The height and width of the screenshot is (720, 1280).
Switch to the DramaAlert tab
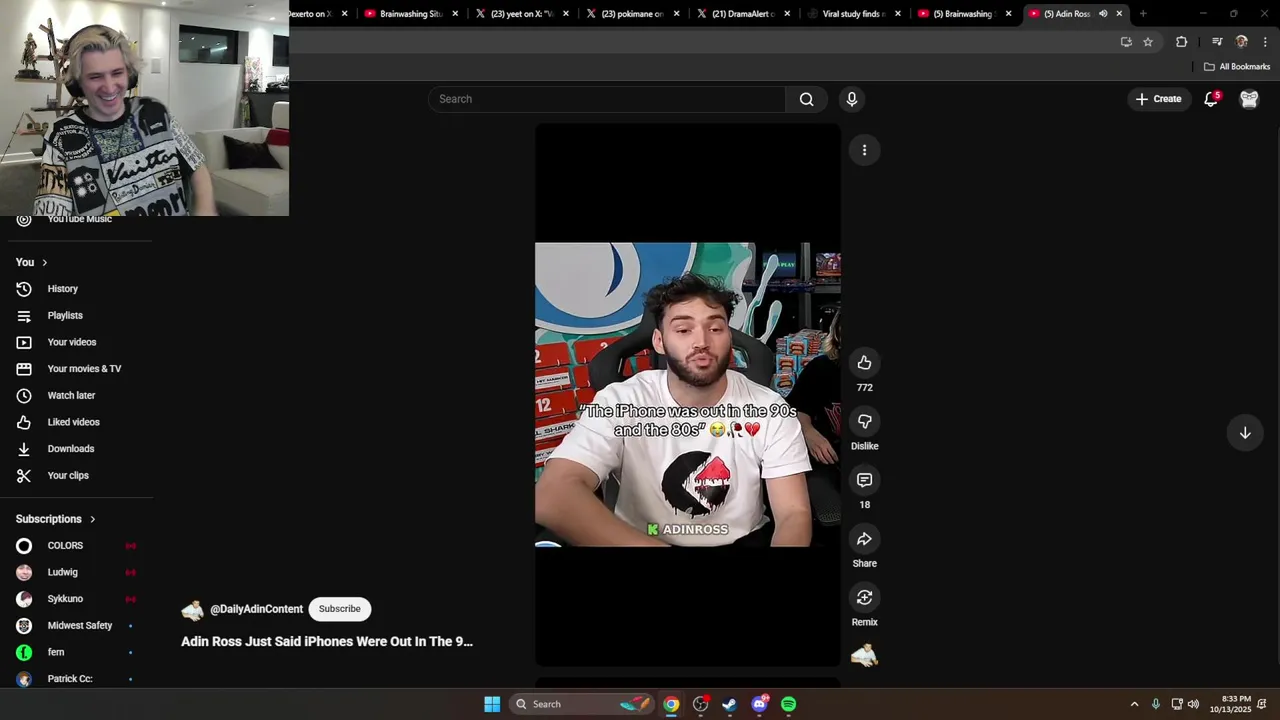742,14
